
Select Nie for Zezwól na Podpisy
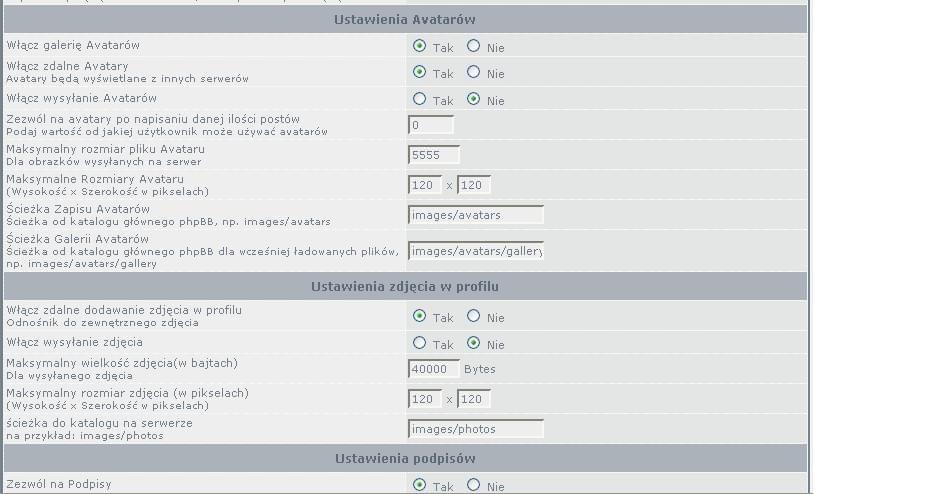474,484
